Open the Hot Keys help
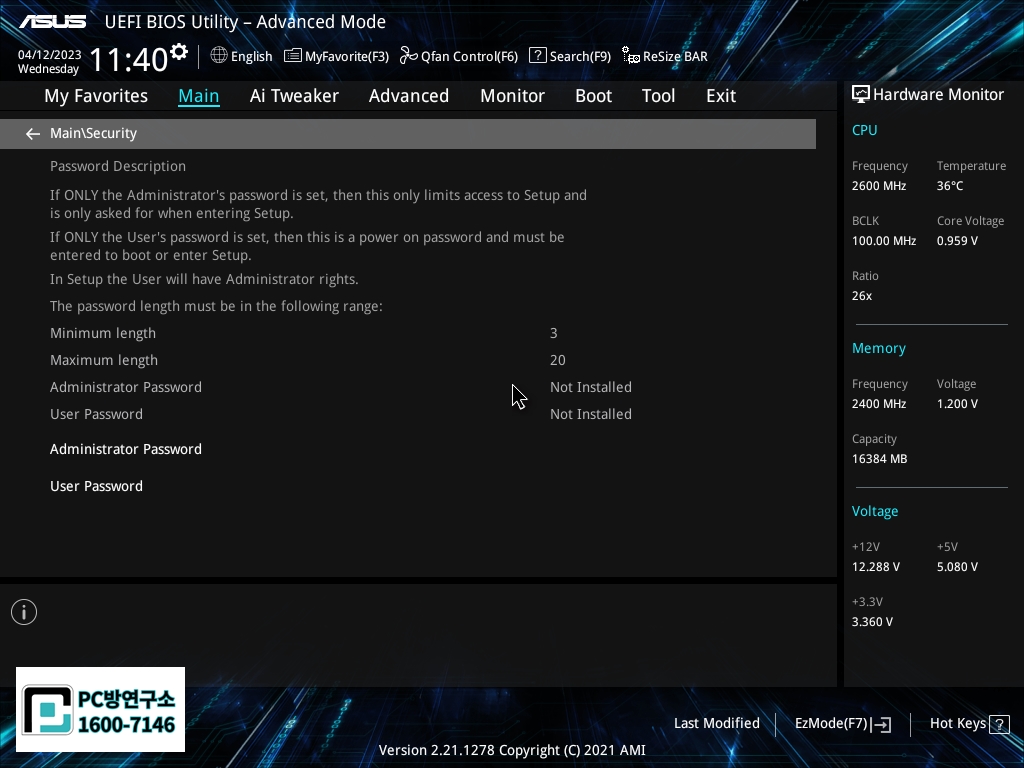 pos(957,724)
